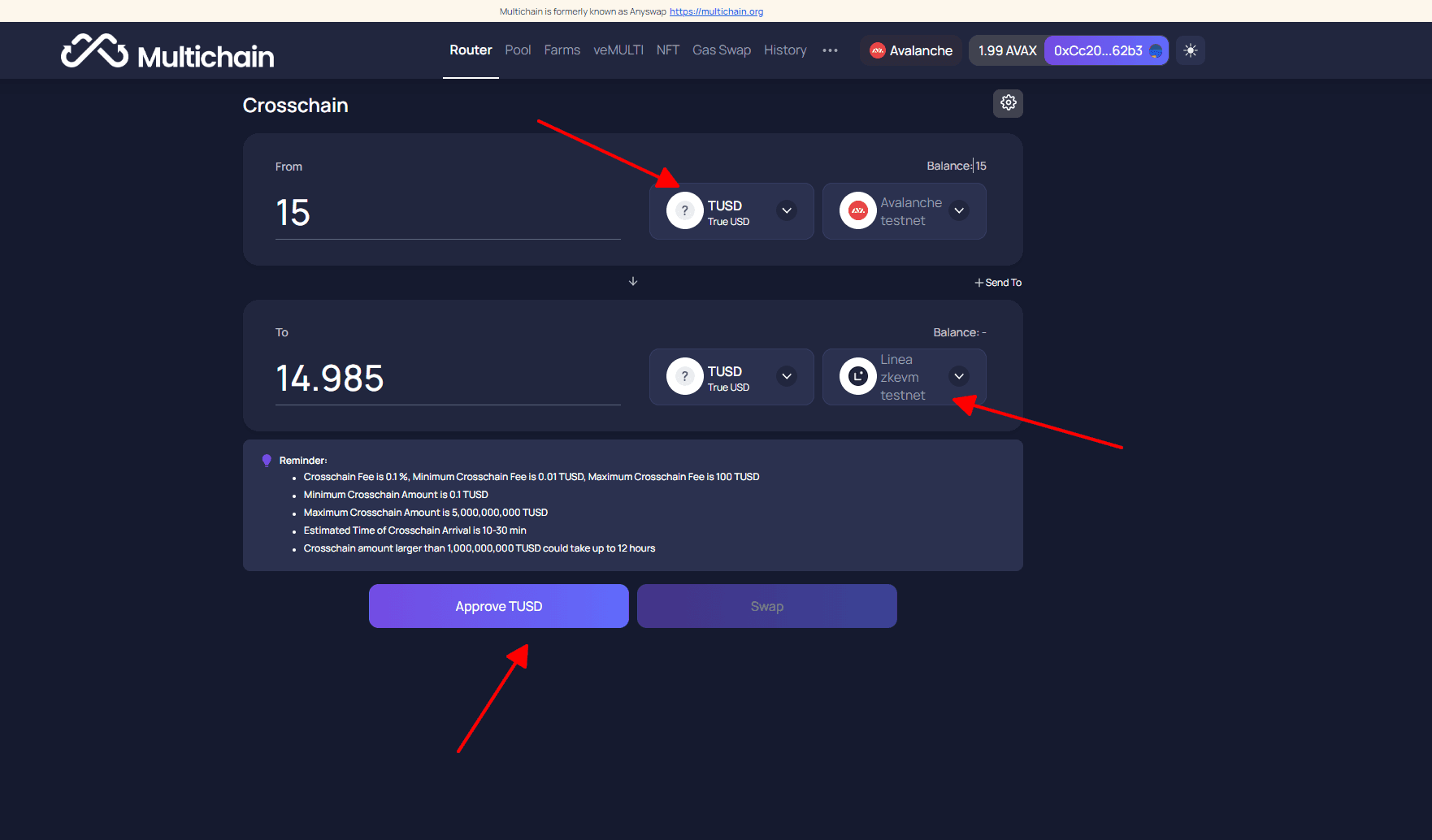Click the 1.99 AVAX balance
This screenshot has height=840, width=1432.
(1008, 50)
